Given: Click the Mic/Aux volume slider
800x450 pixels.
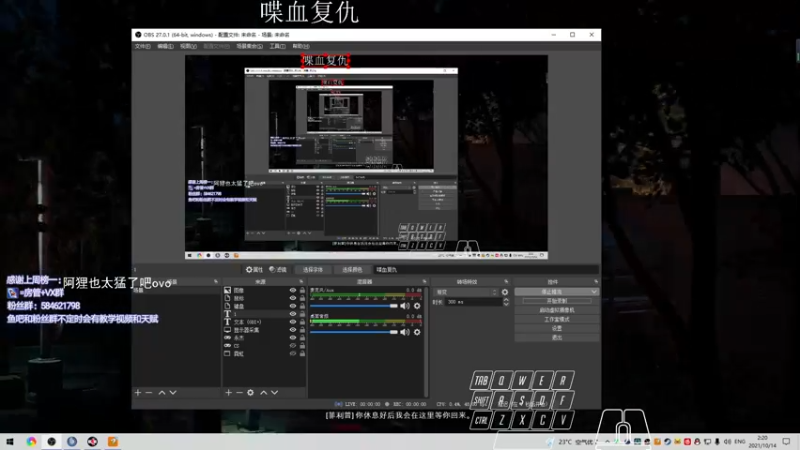Looking at the screenshot, I should pyautogui.click(x=354, y=306).
